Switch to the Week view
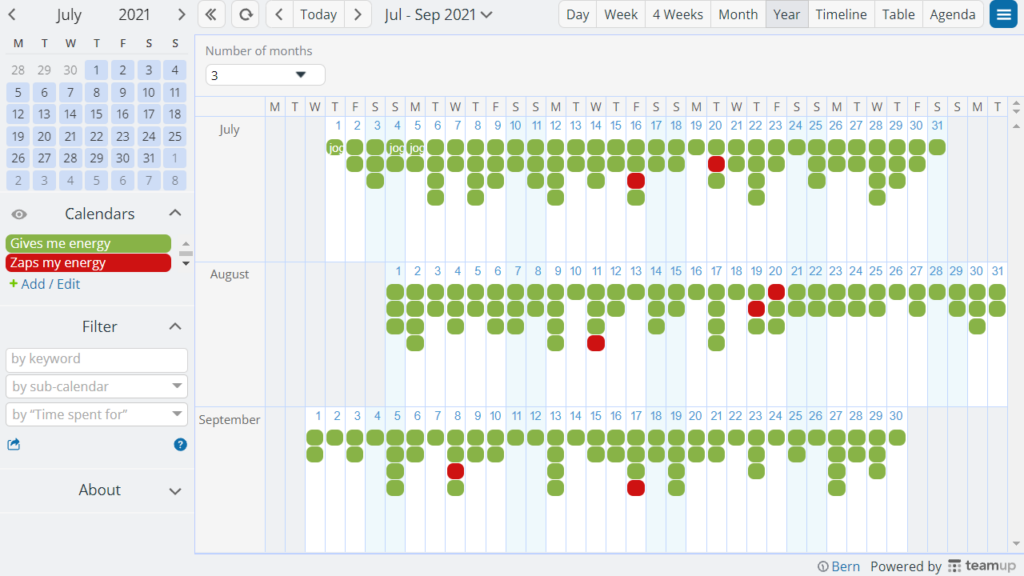The width and height of the screenshot is (1024, 576). [x=621, y=14]
